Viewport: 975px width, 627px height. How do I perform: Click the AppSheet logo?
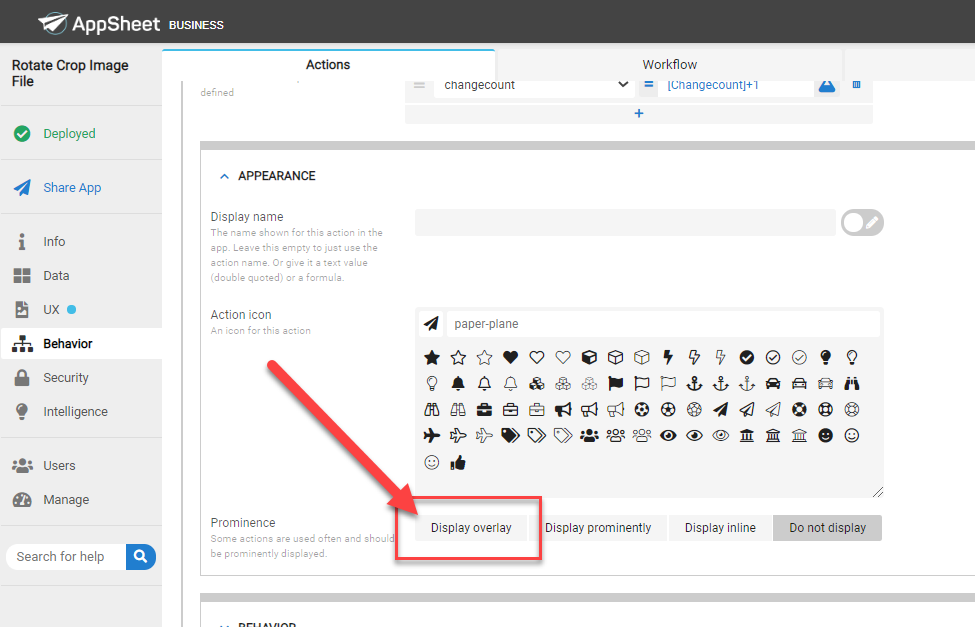99,24
